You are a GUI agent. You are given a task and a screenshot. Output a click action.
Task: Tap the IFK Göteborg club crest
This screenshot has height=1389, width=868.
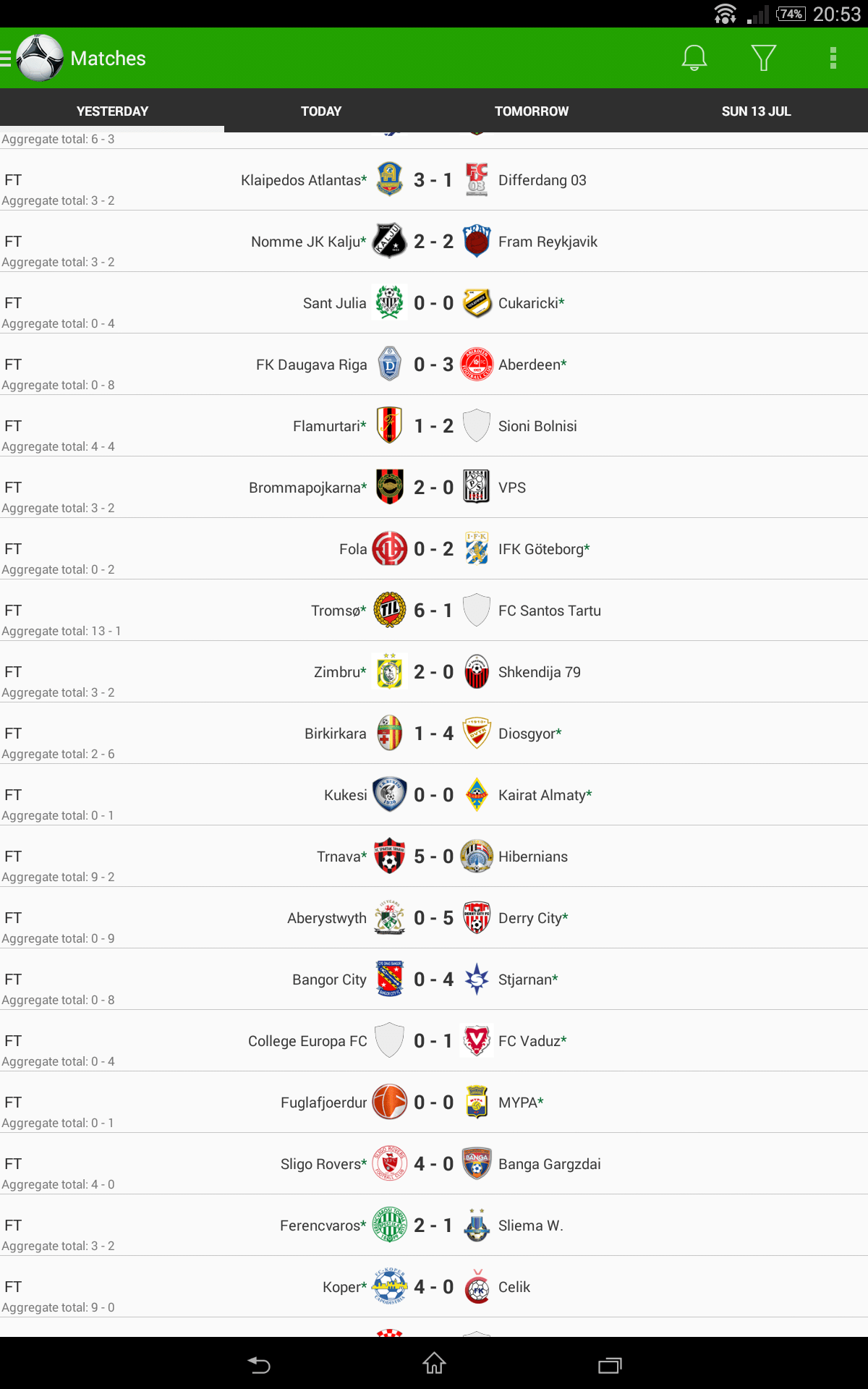click(x=477, y=549)
